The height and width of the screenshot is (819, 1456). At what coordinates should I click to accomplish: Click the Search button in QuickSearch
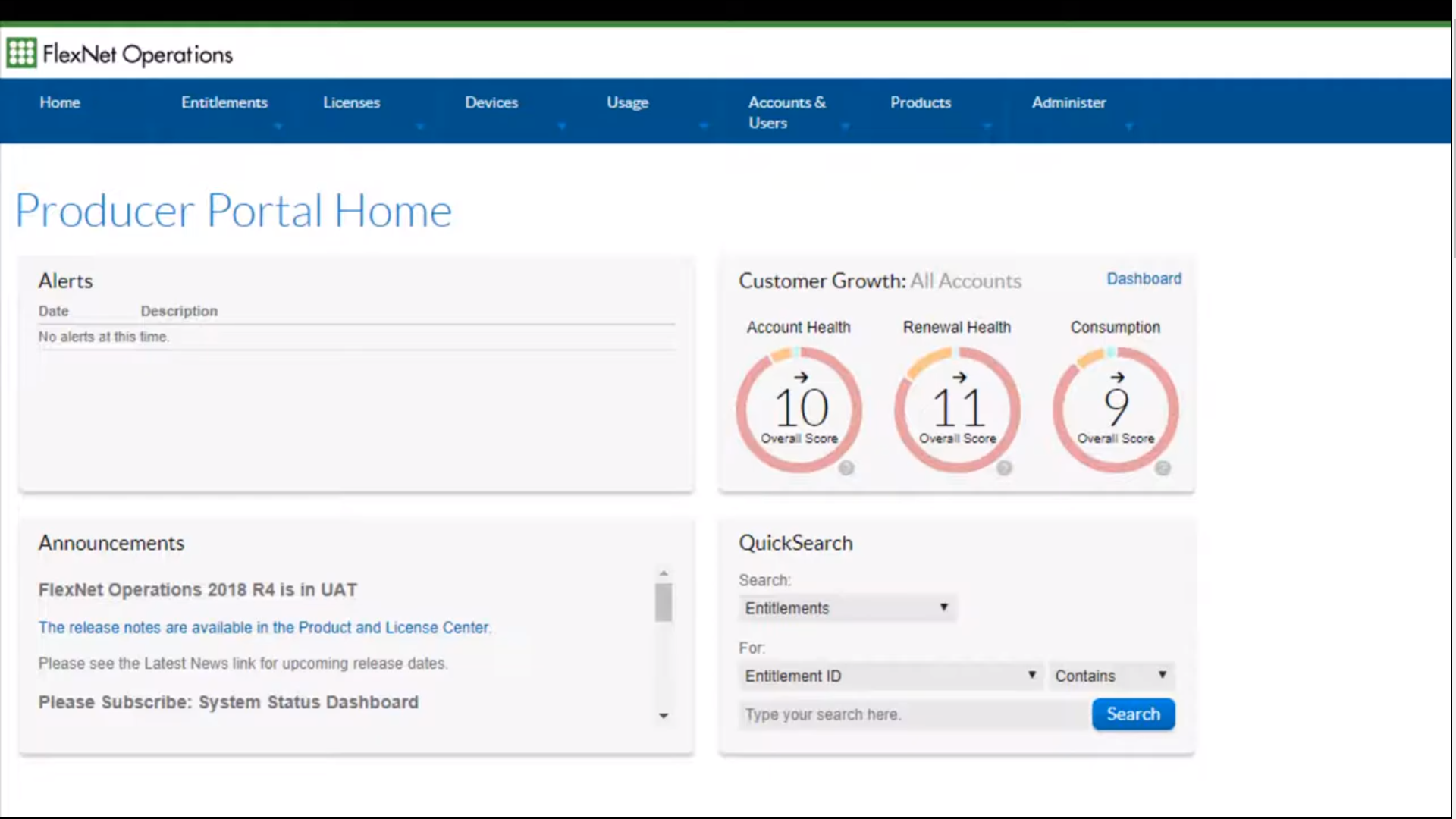(1133, 714)
